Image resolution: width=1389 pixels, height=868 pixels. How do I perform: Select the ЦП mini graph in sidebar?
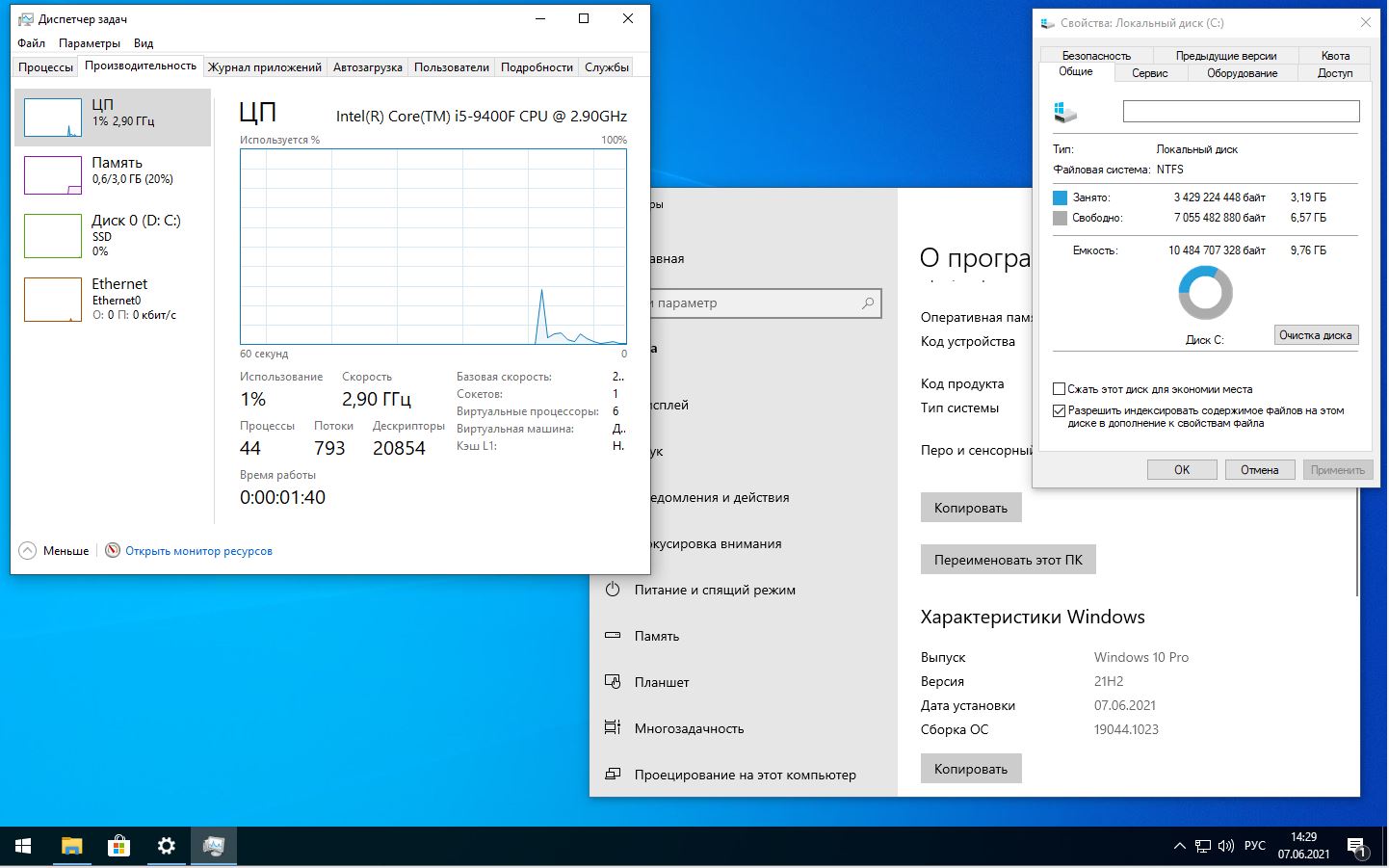(52, 118)
